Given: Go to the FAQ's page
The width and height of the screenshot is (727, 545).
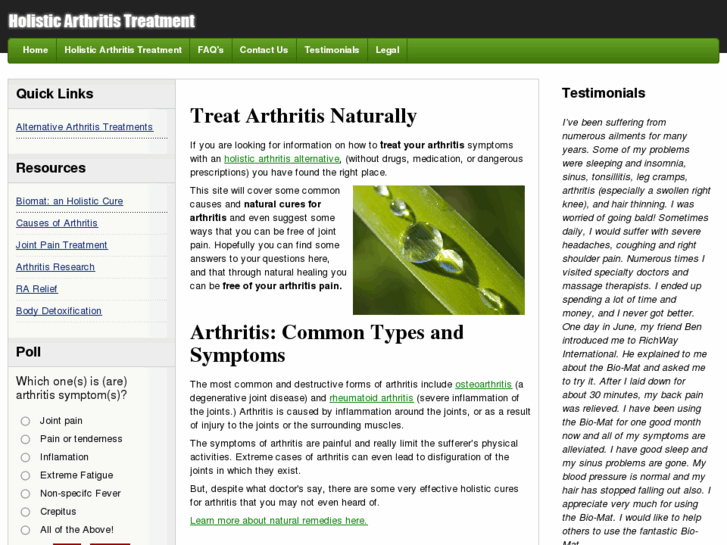Looking at the screenshot, I should (210, 50).
